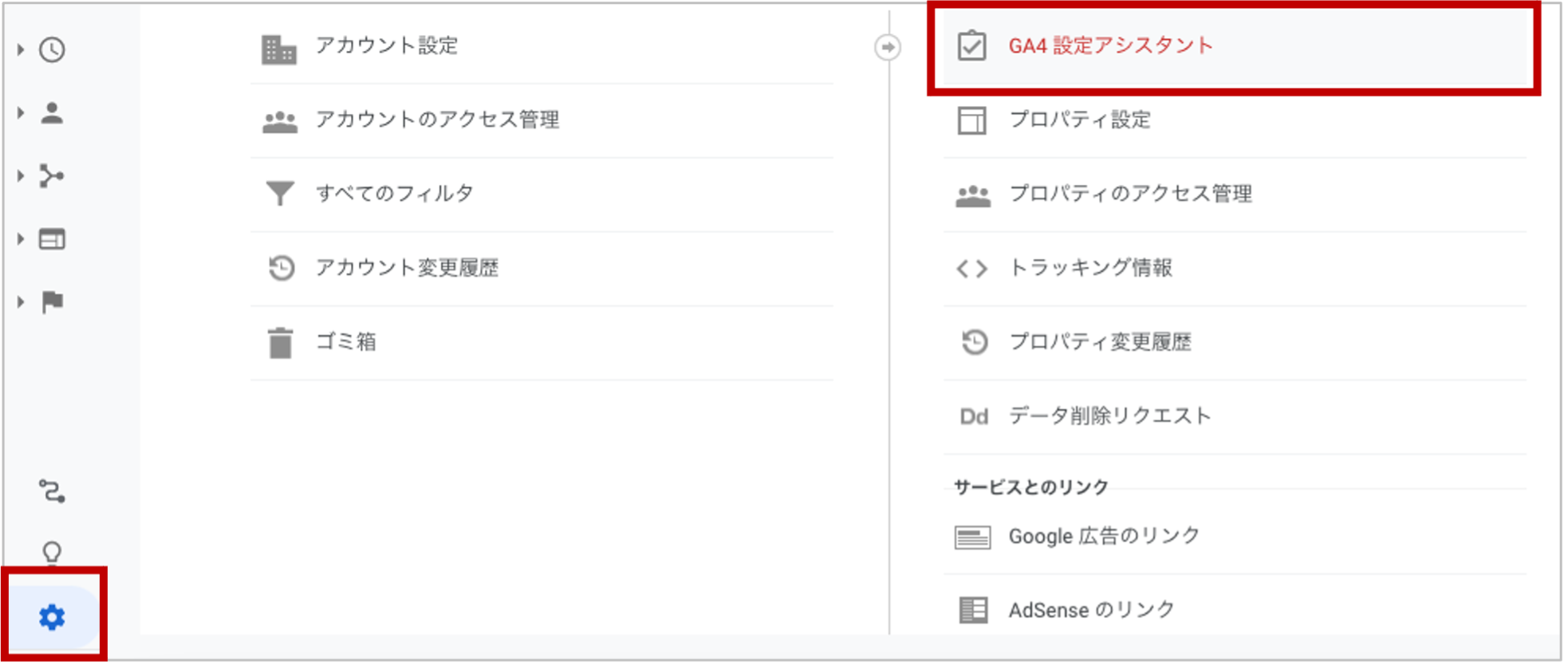
Task: Click the table icon for AdSense のリンク
Action: pyautogui.click(x=973, y=610)
